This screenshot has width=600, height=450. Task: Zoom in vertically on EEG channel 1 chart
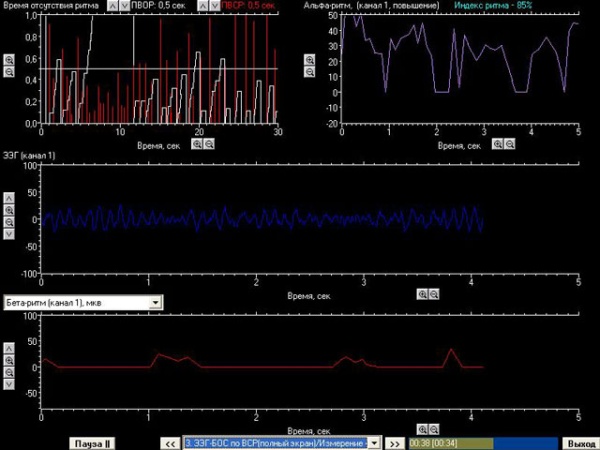click(x=10, y=210)
